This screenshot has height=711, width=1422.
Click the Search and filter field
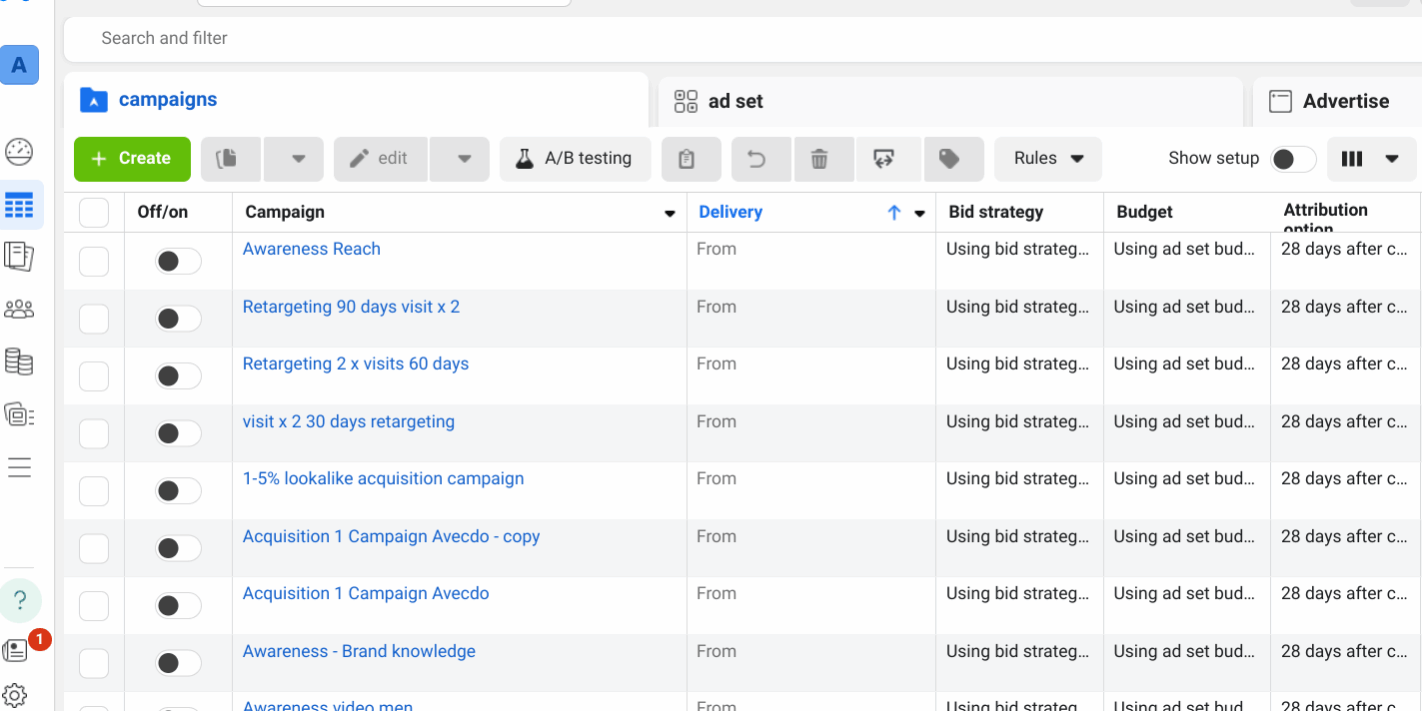700,38
